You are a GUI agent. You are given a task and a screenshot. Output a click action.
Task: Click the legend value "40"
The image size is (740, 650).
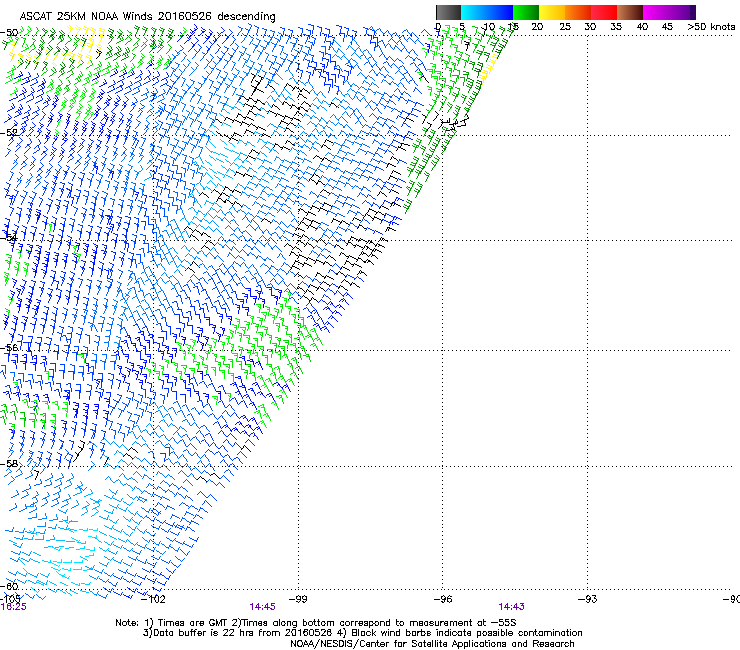coord(642,27)
